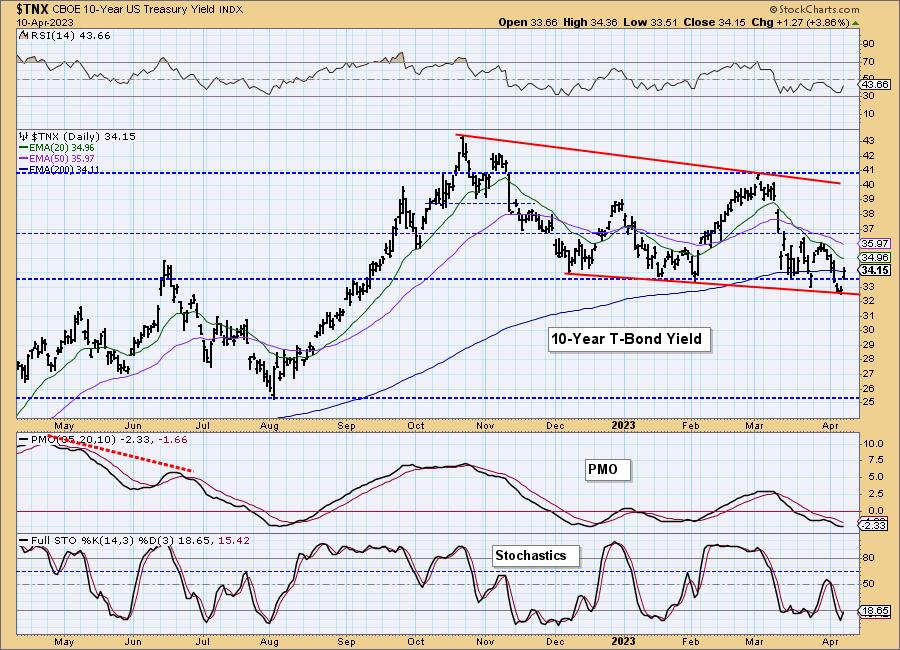Image resolution: width=900 pixels, height=650 pixels.
Task: Click the 34.96 price tag on right axis
Action: coord(875,258)
